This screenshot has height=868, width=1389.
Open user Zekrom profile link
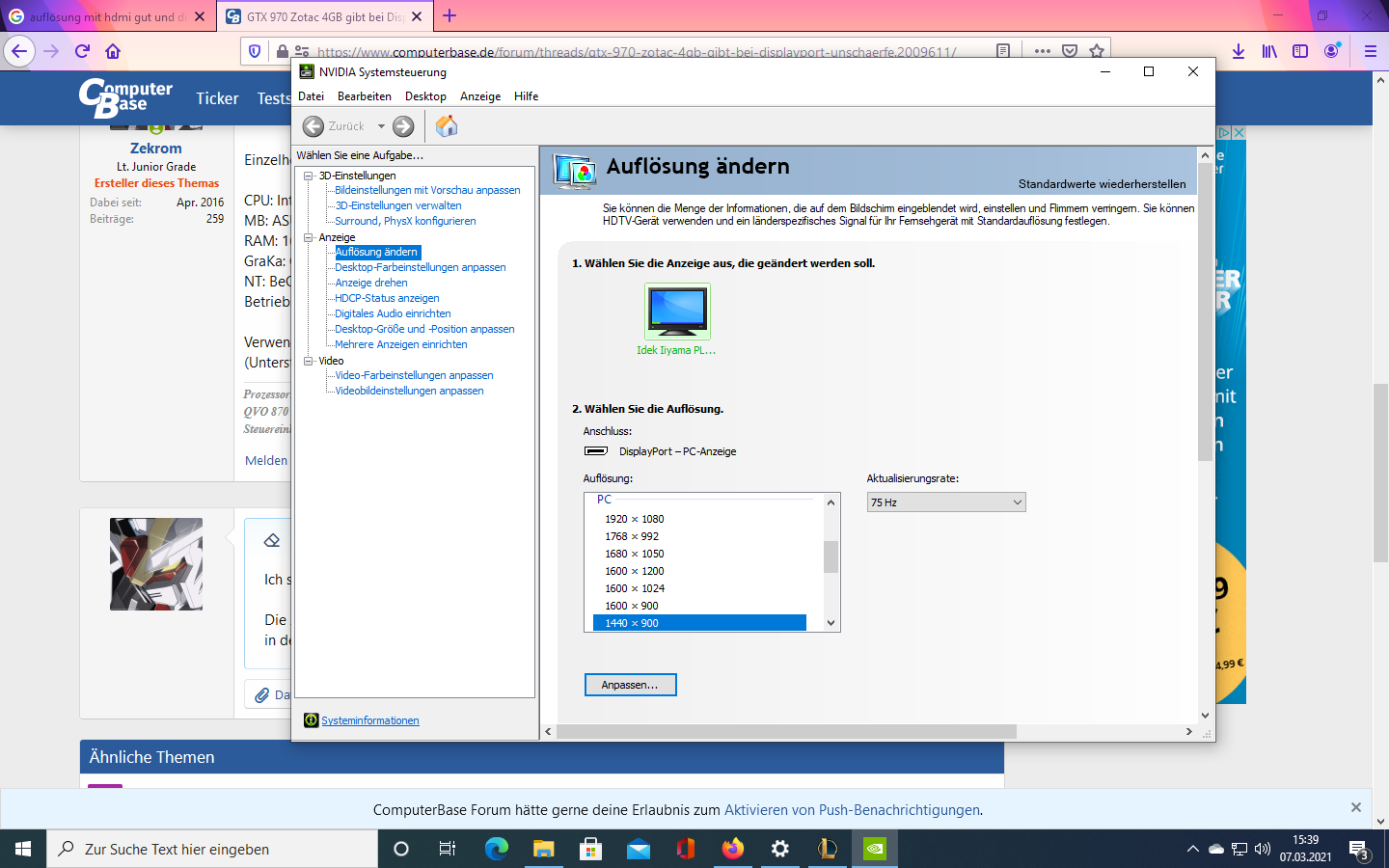click(156, 149)
